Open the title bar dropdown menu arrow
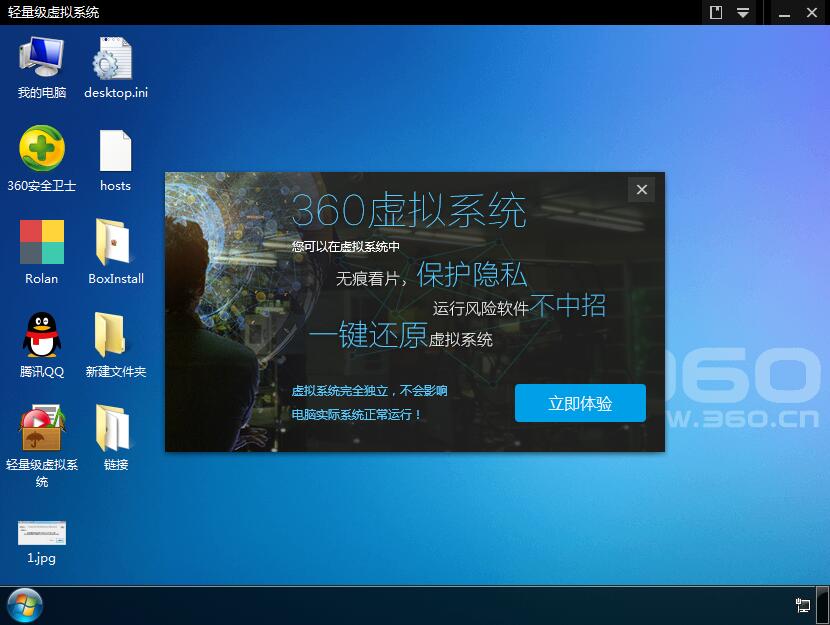The width and height of the screenshot is (830, 625). coord(743,12)
